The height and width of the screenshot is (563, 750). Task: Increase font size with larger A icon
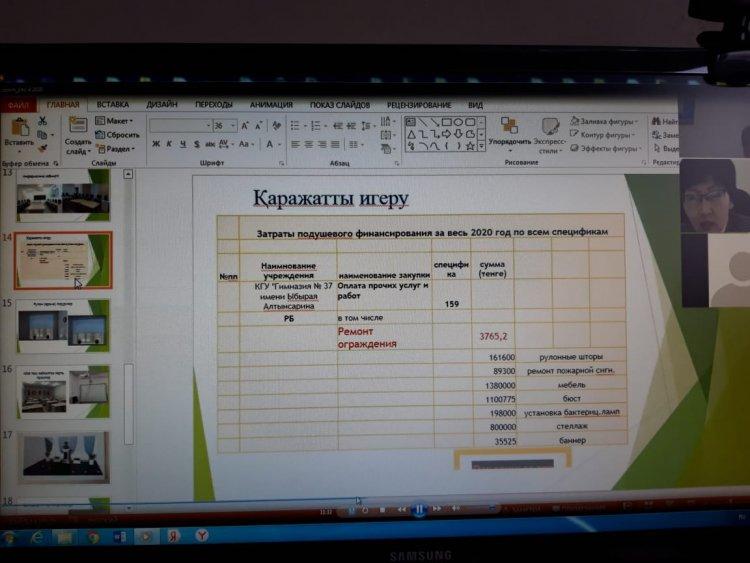click(245, 126)
